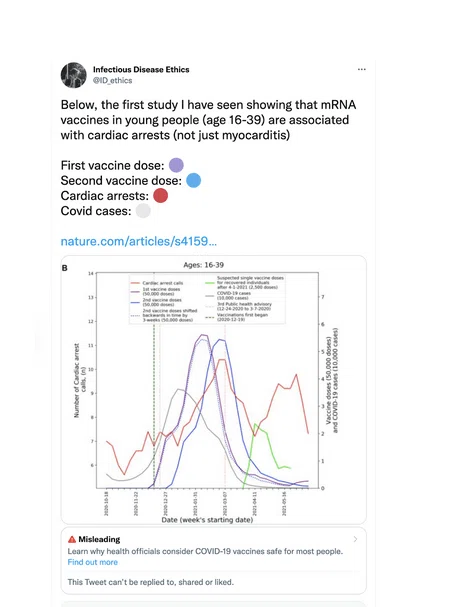The height and width of the screenshot is (607, 472).
Task: Click the grey Covid cases circle
Action: pos(143,211)
